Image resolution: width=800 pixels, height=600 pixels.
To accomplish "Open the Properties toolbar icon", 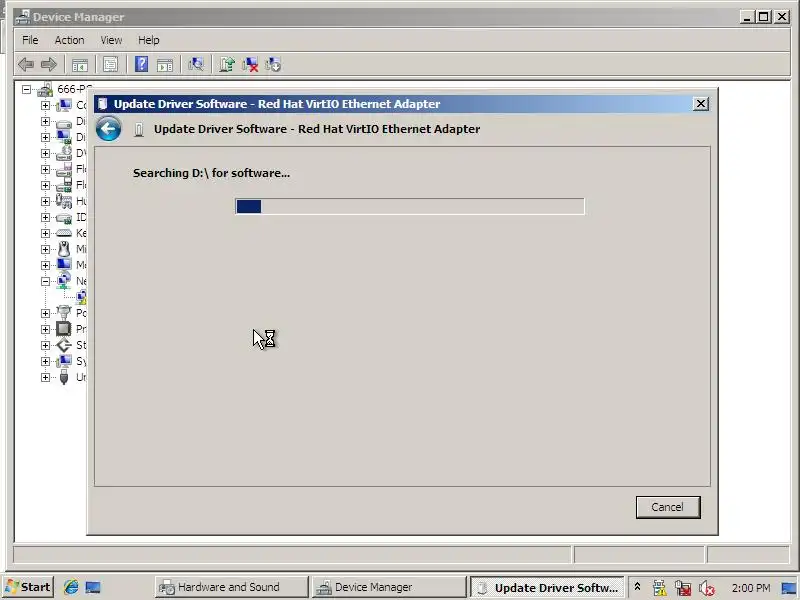I will [x=110, y=64].
